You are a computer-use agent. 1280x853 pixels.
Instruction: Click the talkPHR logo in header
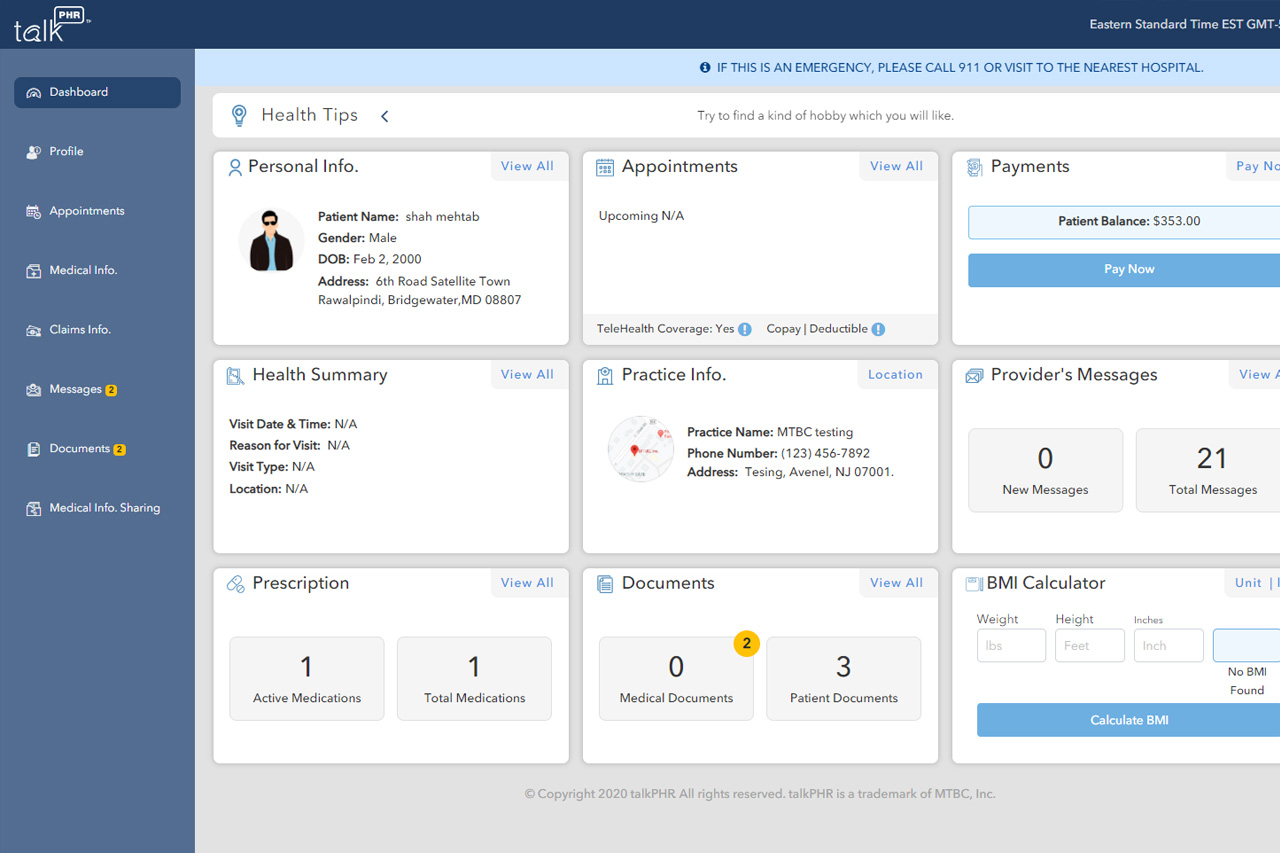[x=52, y=25]
